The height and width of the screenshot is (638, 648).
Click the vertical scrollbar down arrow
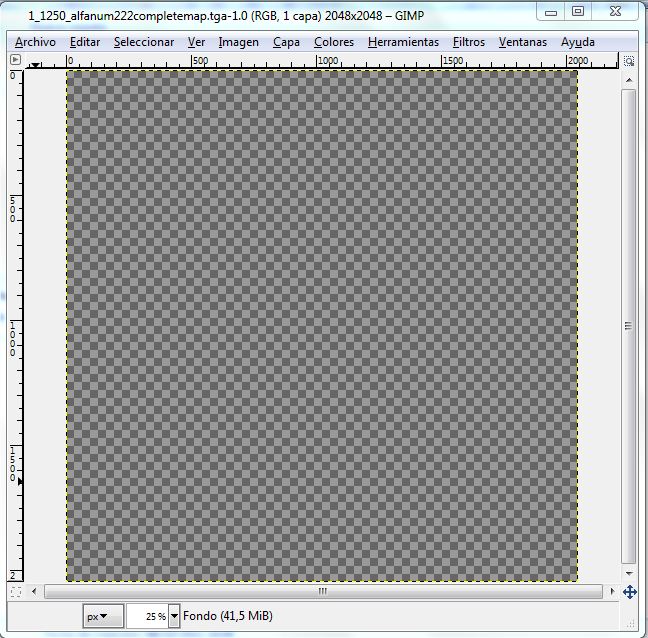629,572
